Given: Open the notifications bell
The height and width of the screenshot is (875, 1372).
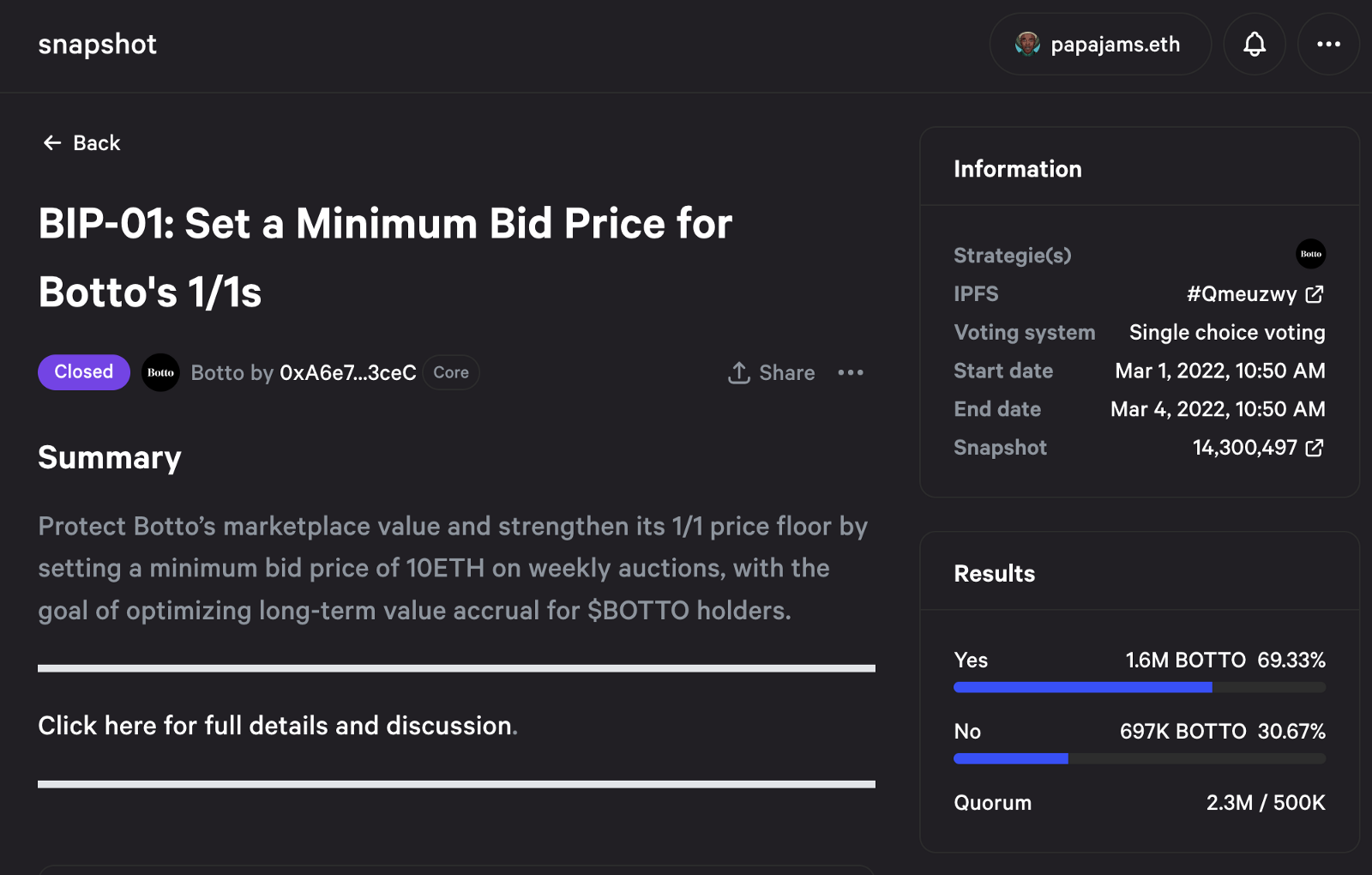Looking at the screenshot, I should [1254, 44].
